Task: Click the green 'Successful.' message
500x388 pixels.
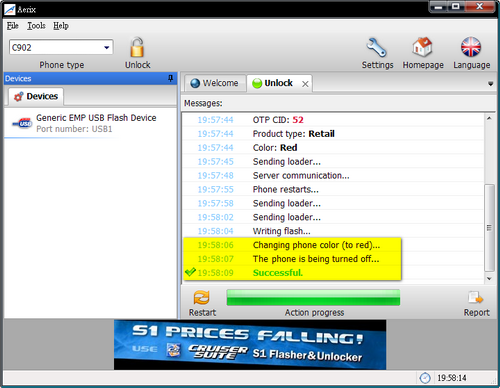Action: (x=278, y=273)
